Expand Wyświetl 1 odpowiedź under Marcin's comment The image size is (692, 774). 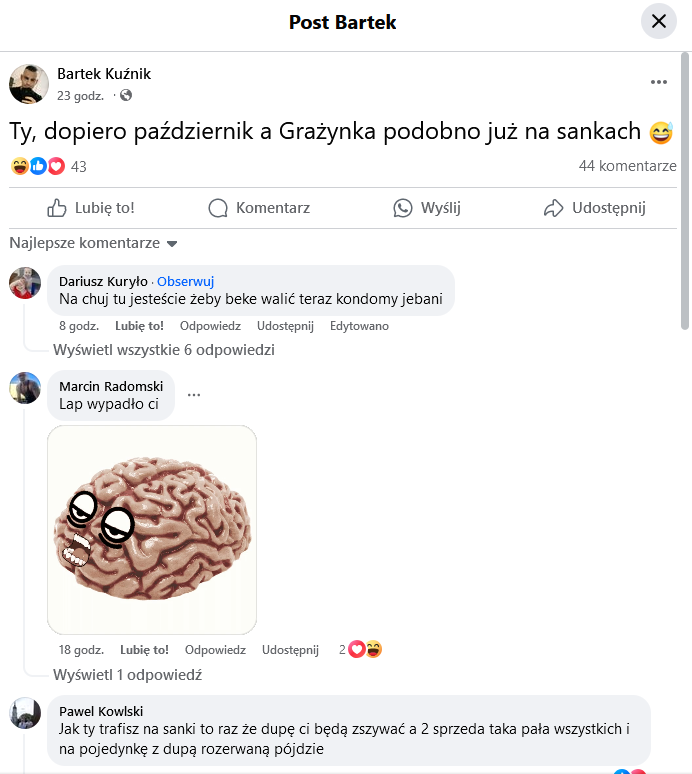pyautogui.click(x=127, y=675)
